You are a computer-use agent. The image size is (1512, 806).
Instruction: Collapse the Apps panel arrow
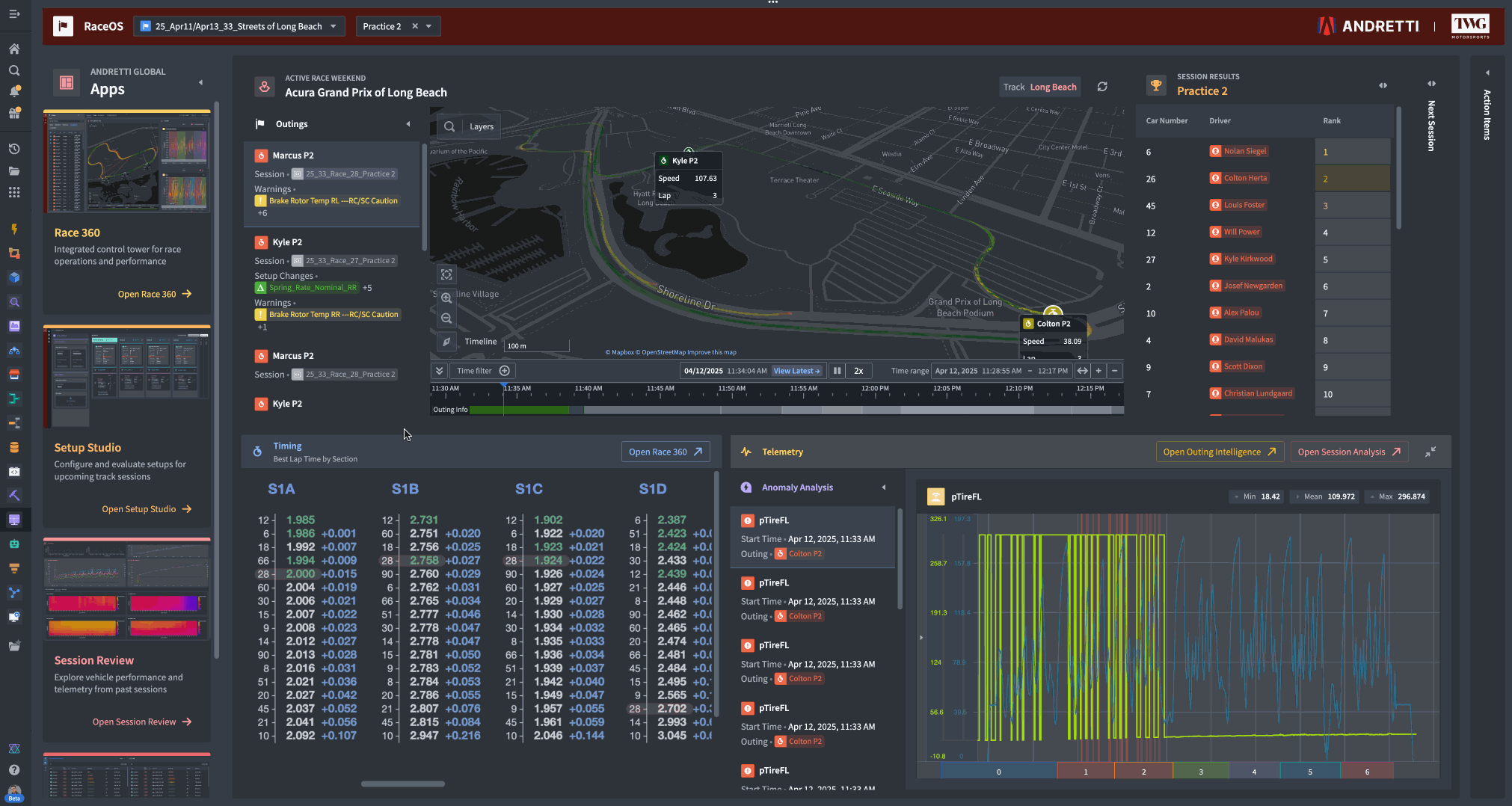[200, 82]
